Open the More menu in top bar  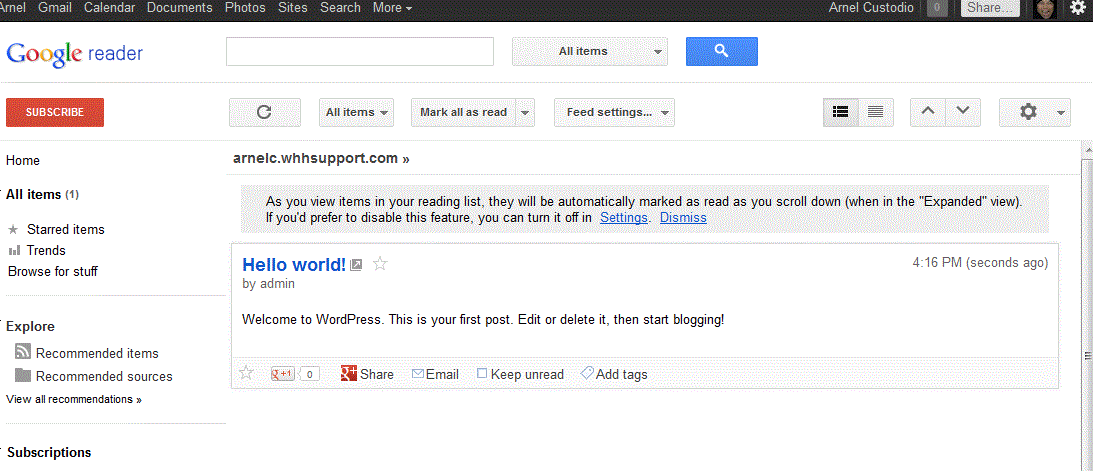pos(392,8)
